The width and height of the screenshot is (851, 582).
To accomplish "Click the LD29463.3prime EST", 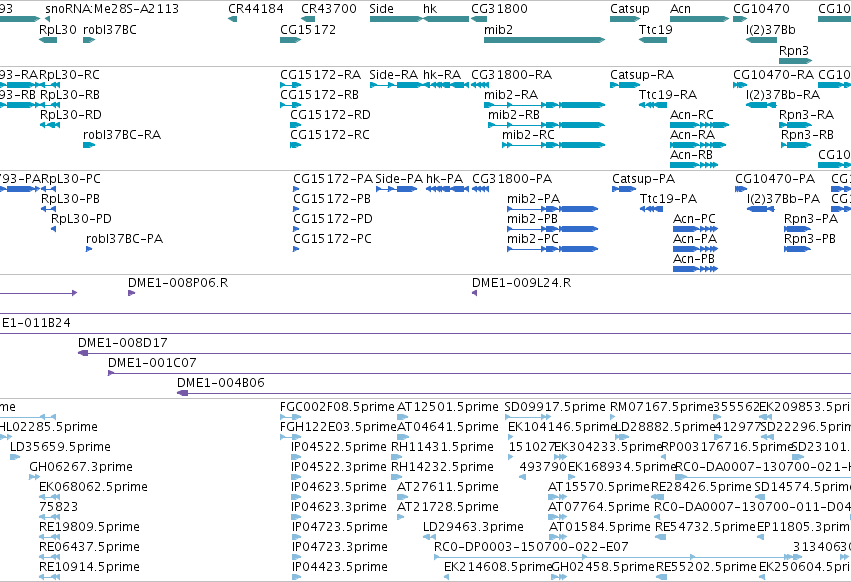I will point(429,537).
